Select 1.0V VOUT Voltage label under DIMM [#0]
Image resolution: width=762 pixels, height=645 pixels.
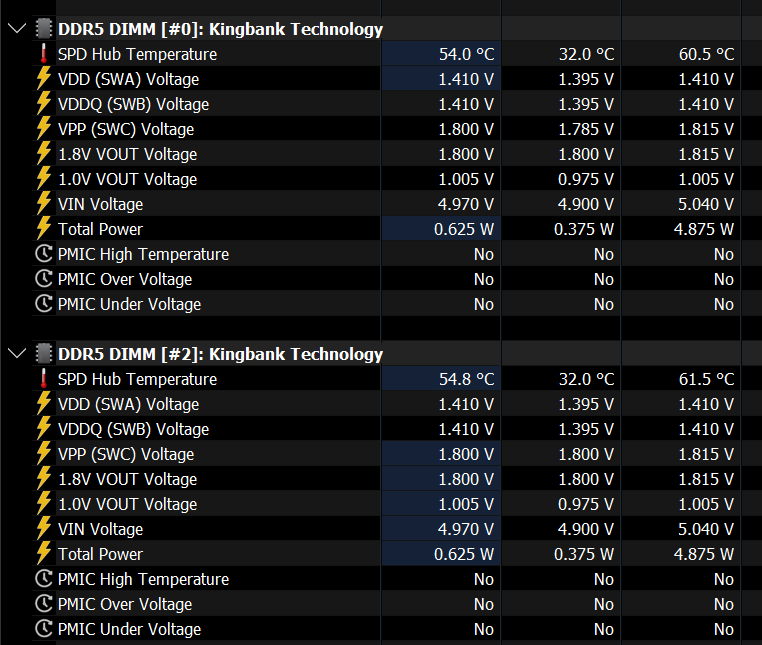pos(128,179)
